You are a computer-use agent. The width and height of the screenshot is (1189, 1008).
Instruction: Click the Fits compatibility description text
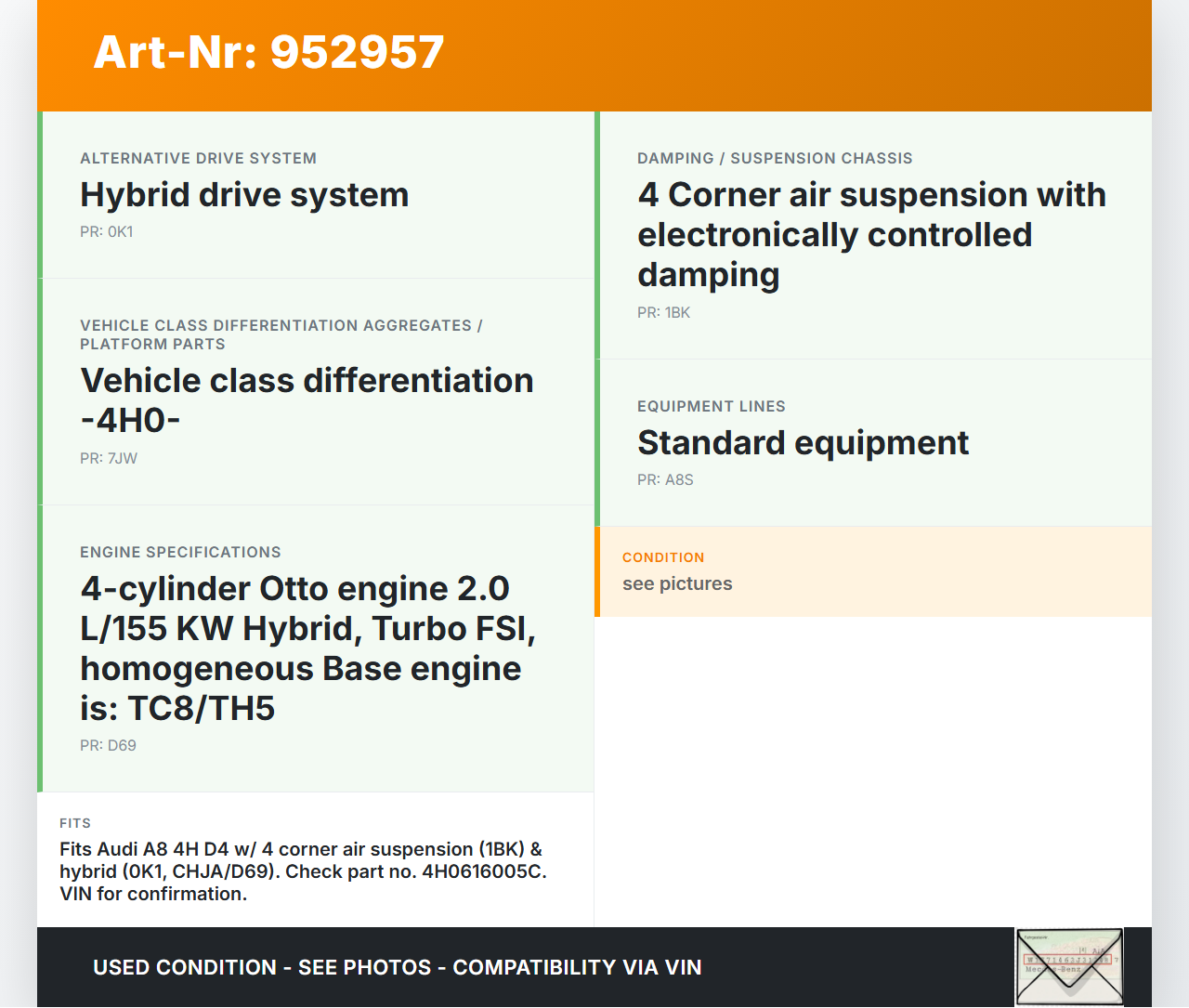(303, 871)
